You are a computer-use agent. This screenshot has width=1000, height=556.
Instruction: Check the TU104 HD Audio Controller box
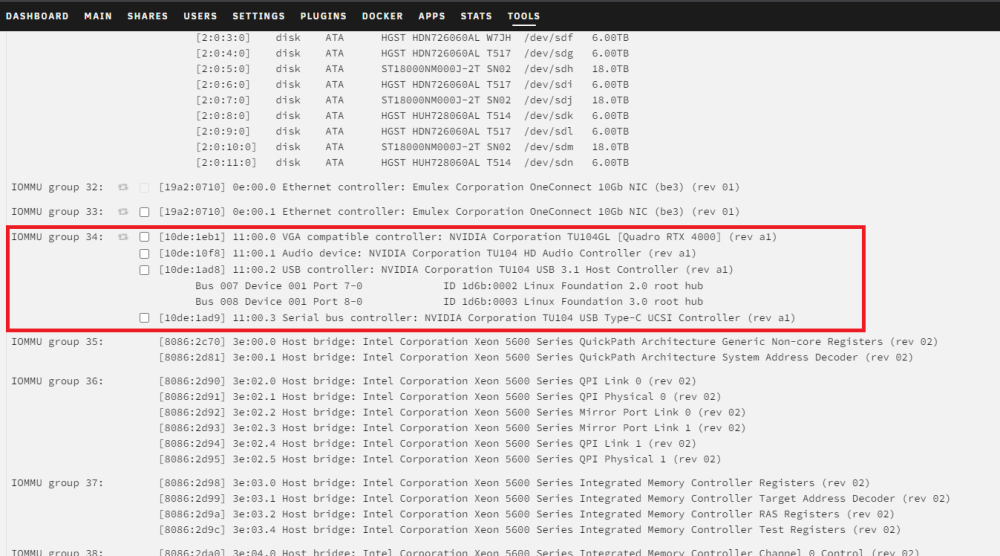click(x=144, y=254)
